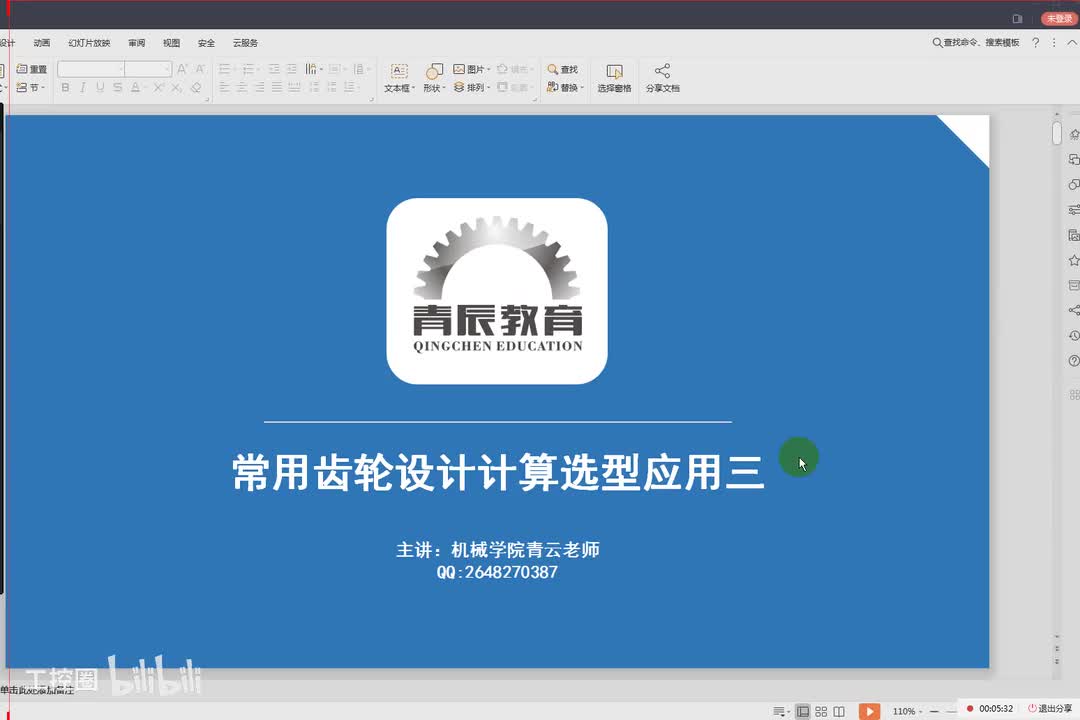Insert a picture (图片)

[468, 69]
